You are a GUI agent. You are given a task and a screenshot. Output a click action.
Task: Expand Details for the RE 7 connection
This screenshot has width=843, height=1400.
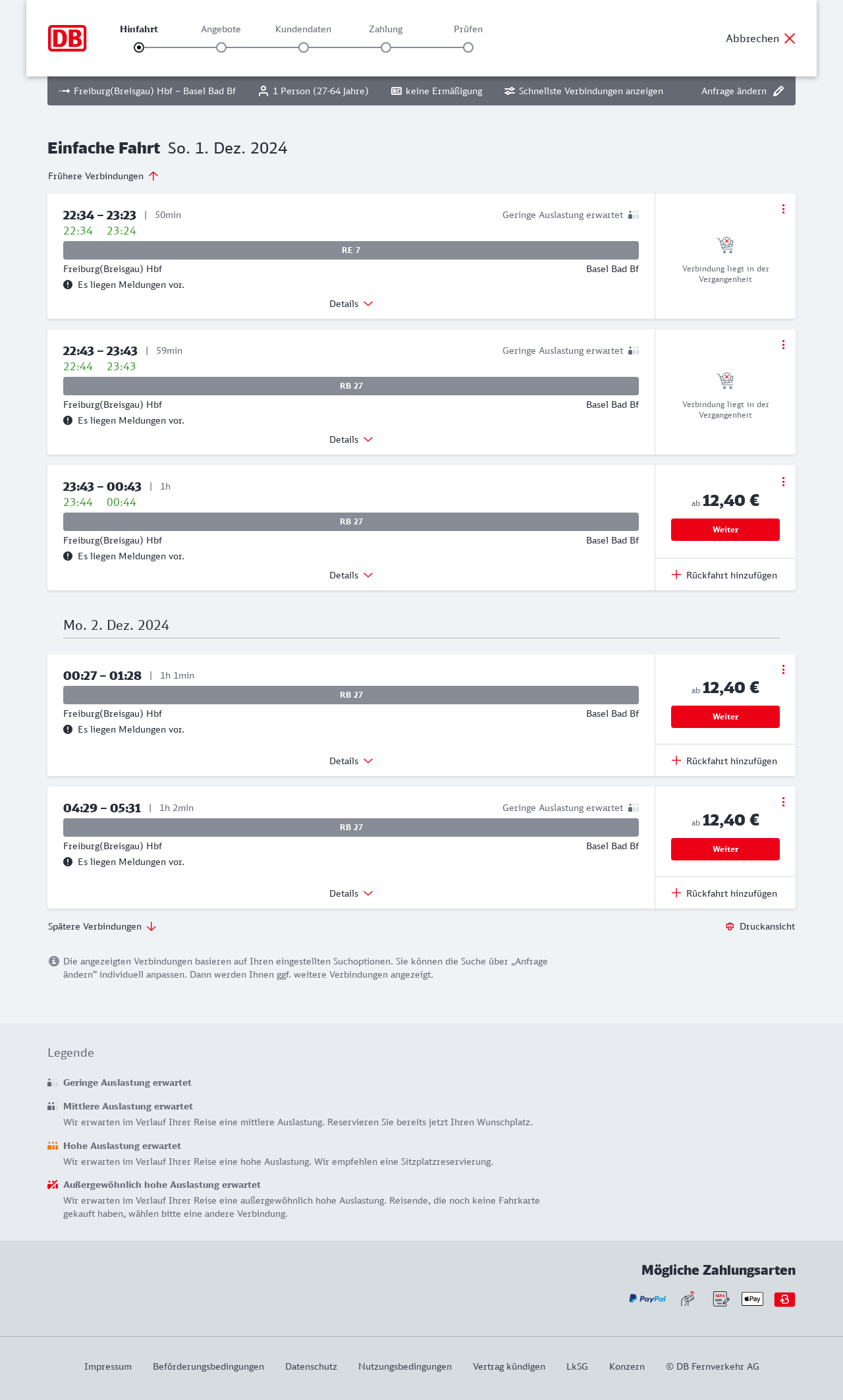(x=351, y=304)
